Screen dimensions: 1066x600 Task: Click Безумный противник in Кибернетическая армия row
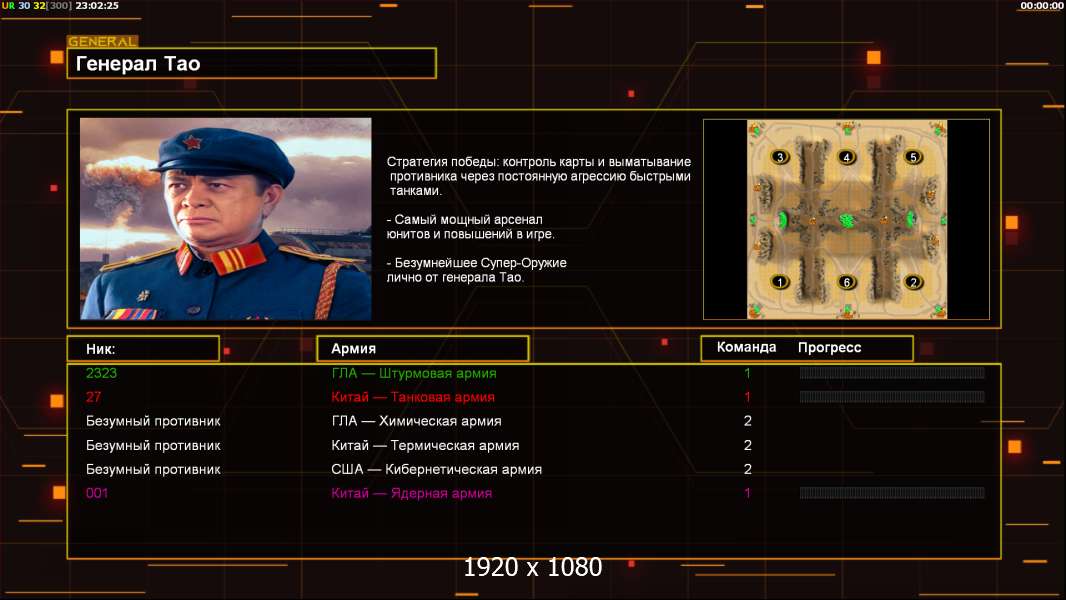point(153,470)
